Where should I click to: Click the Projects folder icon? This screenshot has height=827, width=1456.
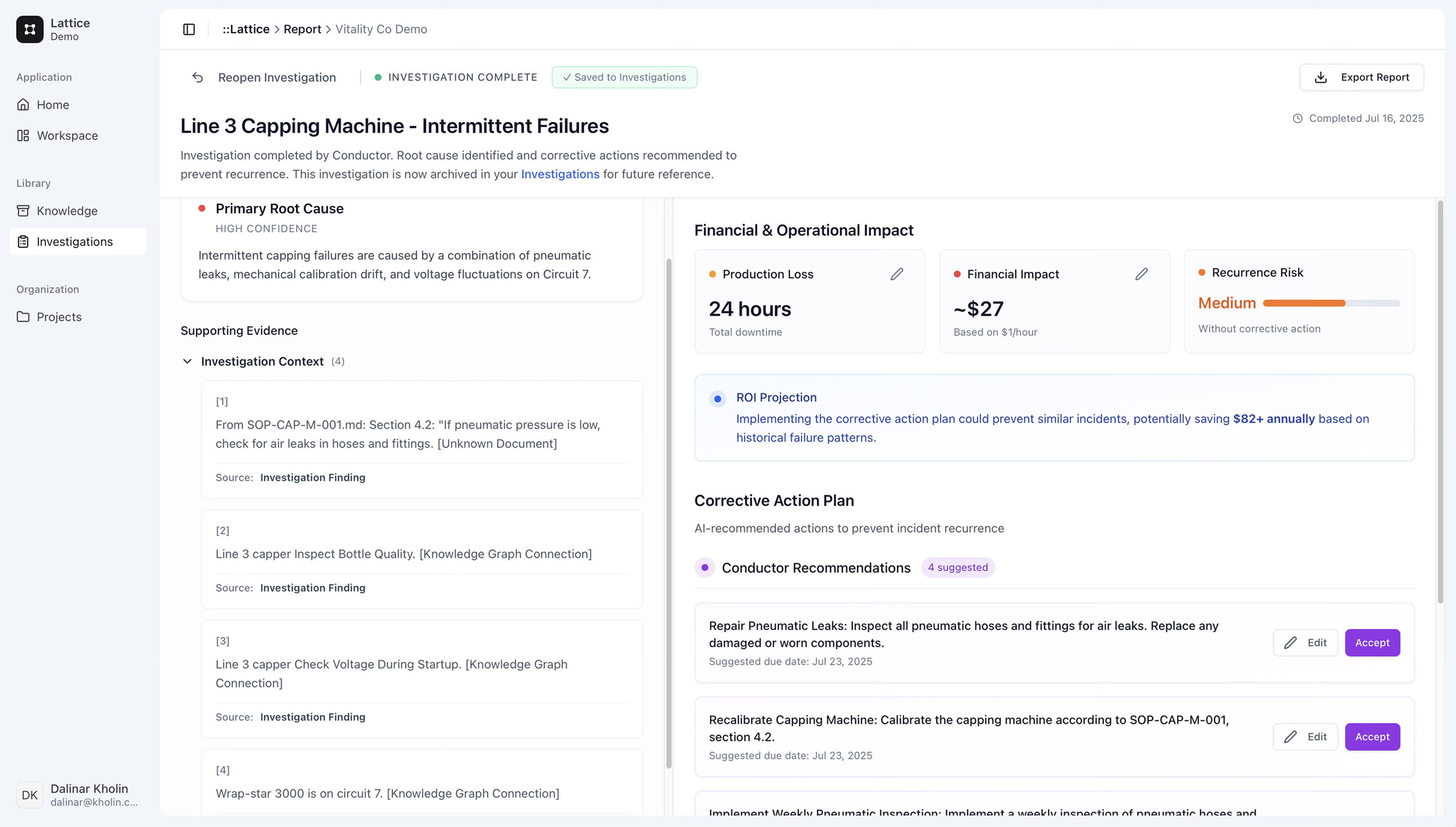tap(23, 316)
